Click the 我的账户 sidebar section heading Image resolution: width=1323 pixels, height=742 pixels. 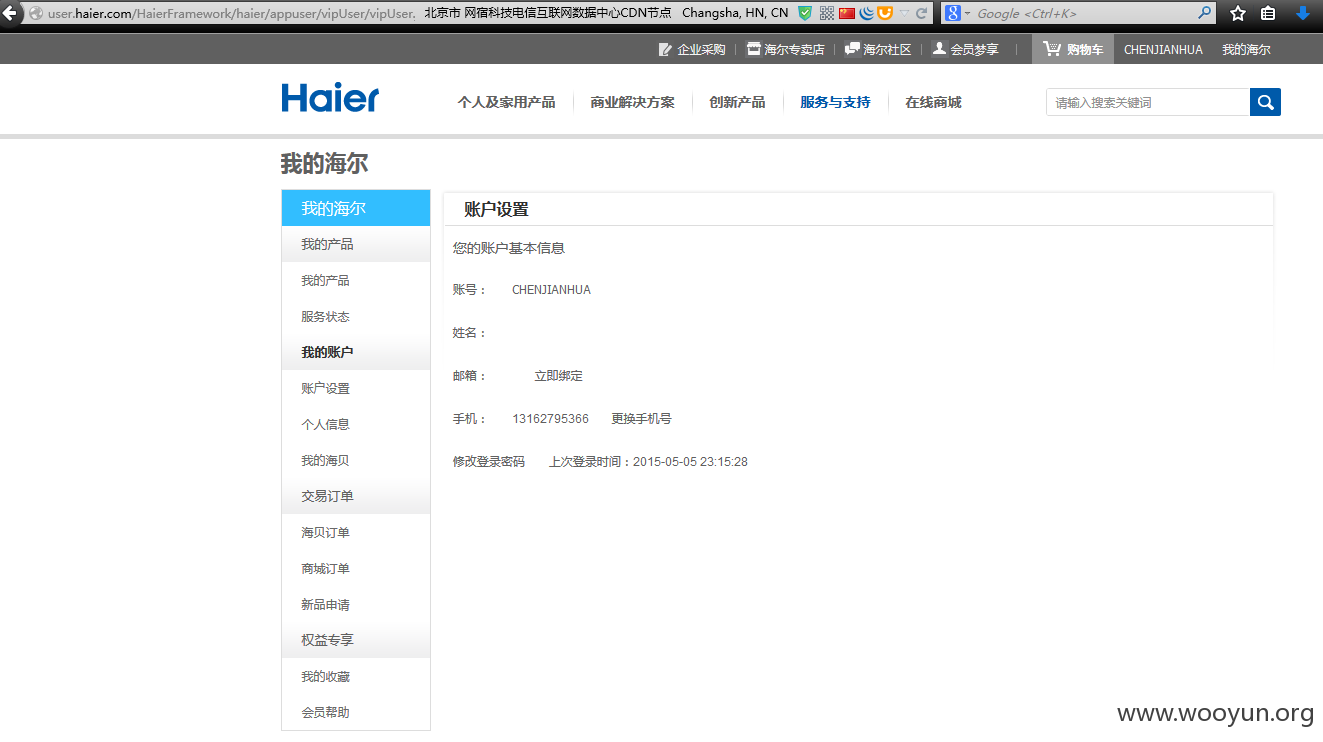(327, 352)
